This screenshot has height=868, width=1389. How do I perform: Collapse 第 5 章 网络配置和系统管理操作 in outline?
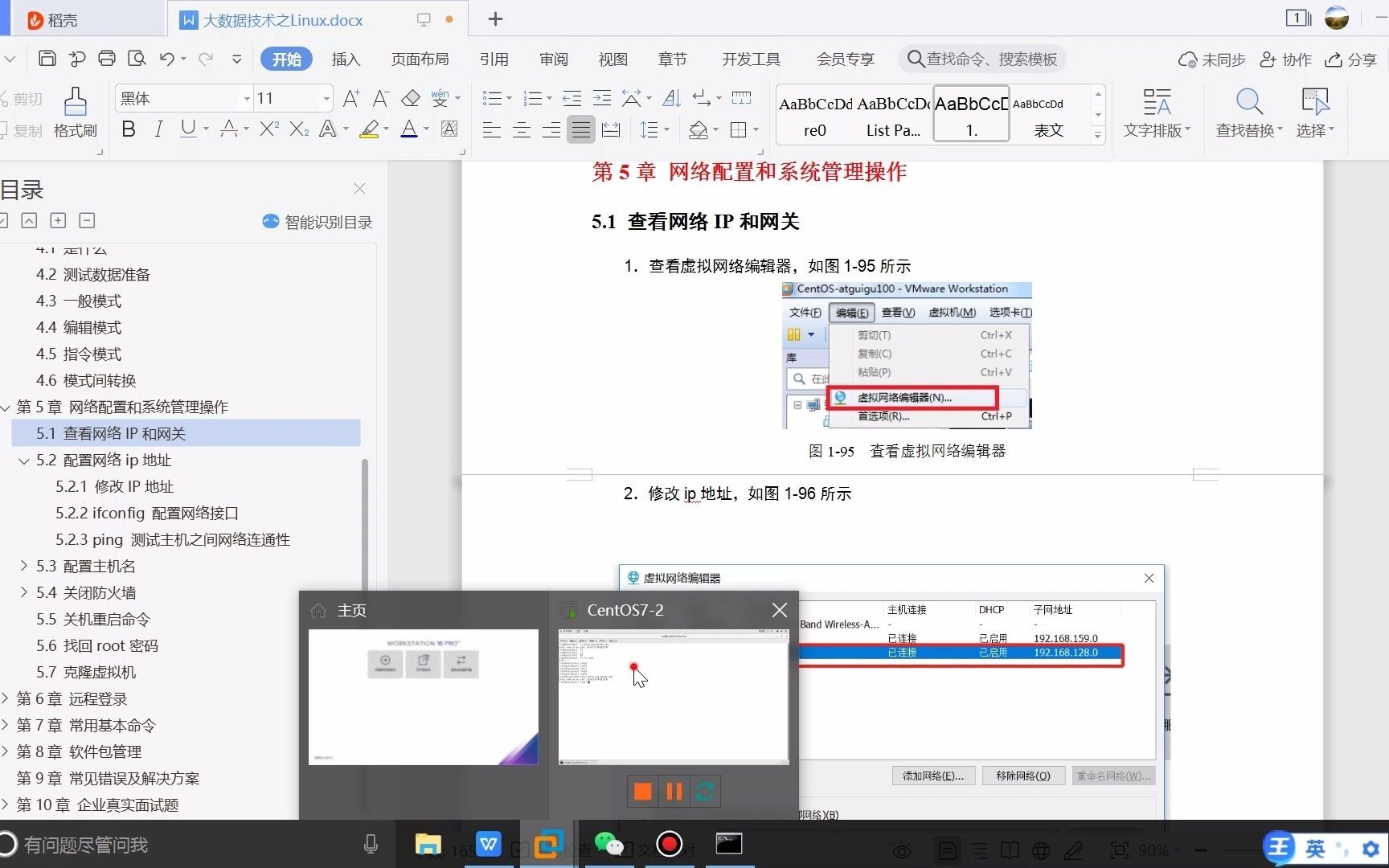click(6, 407)
